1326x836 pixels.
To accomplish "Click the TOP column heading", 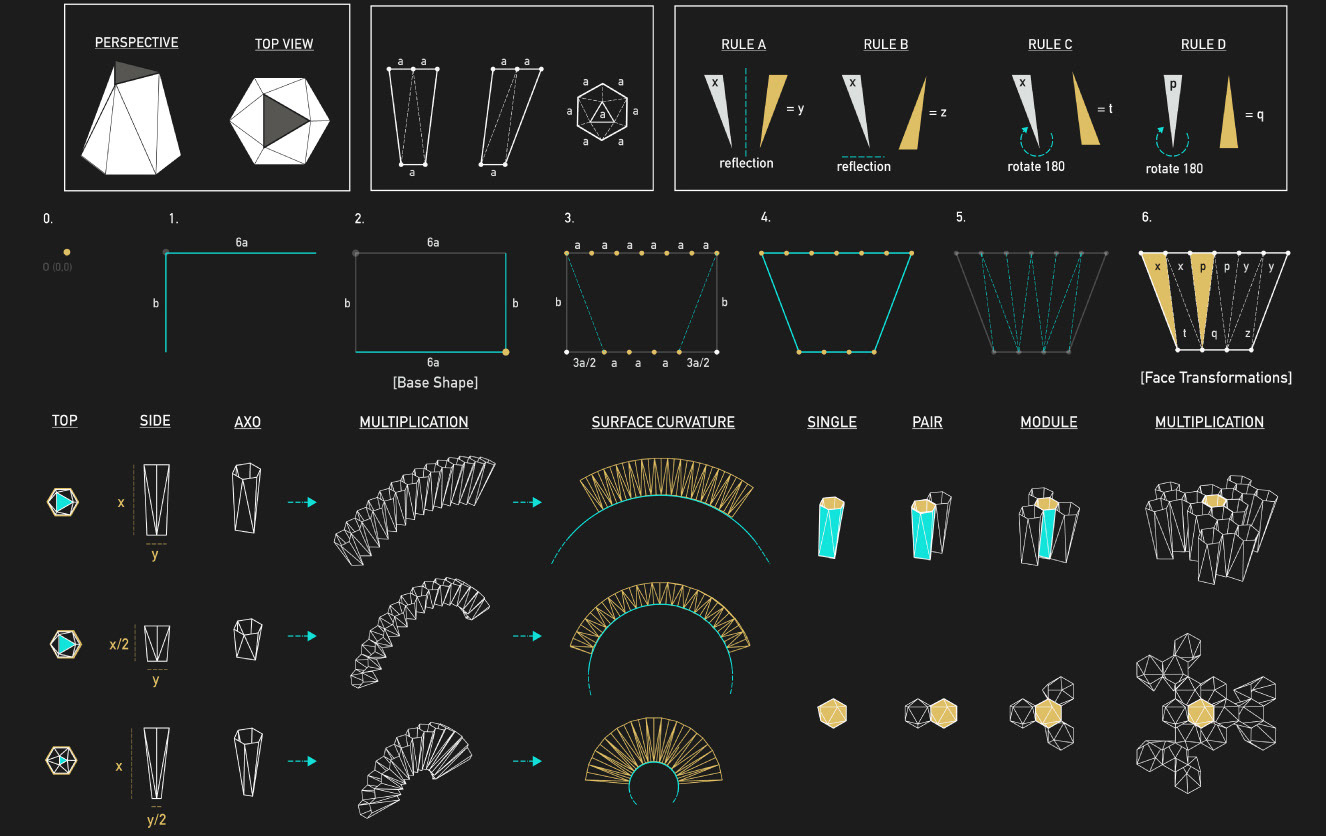I will tap(65, 421).
